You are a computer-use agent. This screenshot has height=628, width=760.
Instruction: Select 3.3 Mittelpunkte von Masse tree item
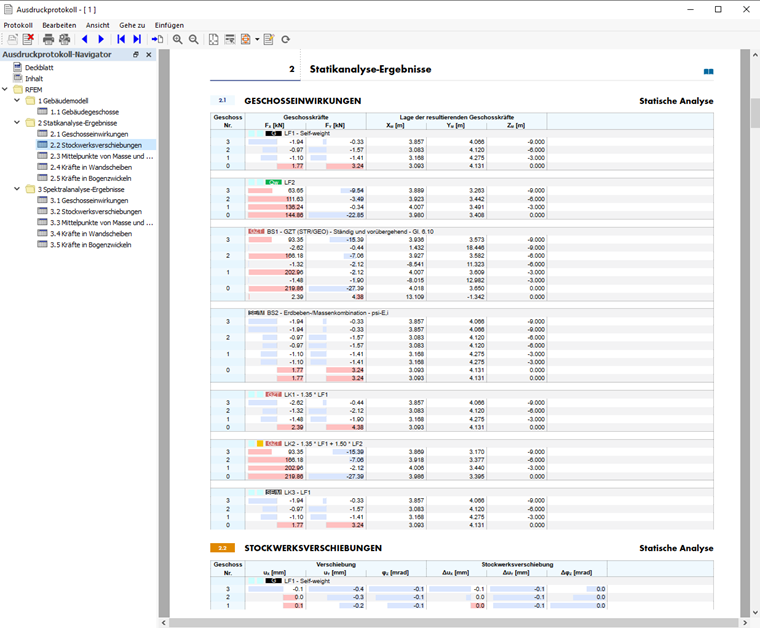click(101, 223)
